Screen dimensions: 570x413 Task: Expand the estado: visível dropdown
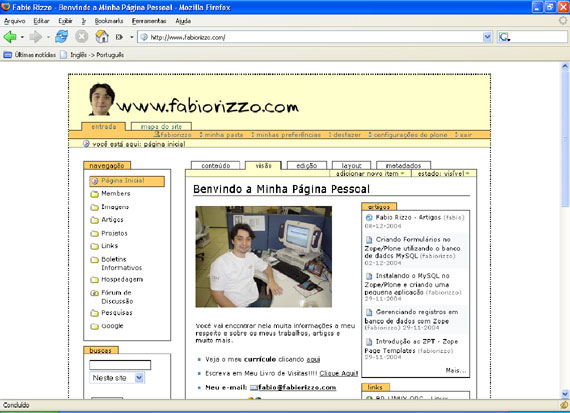(x=443, y=174)
